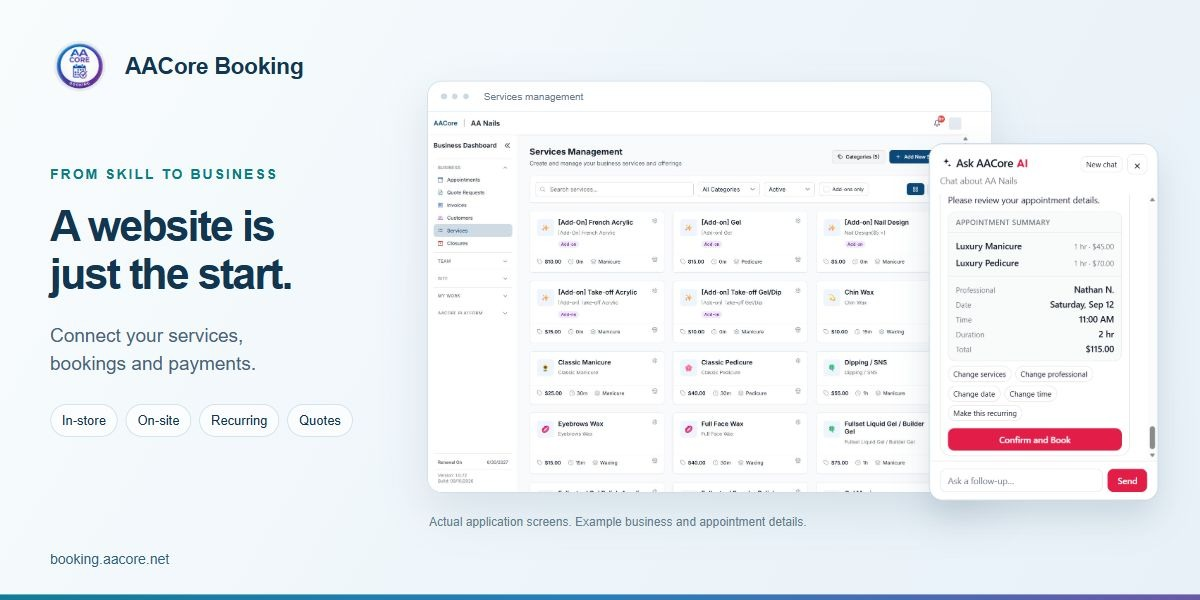Click the Dipping / SNS service icon

click(x=831, y=368)
